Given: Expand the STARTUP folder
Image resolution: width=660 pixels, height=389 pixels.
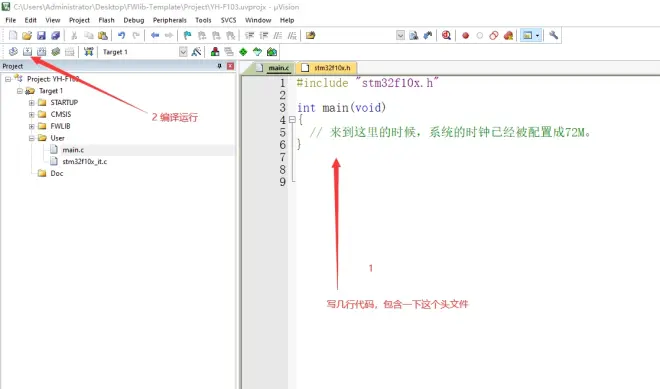Looking at the screenshot, I should (32, 103).
